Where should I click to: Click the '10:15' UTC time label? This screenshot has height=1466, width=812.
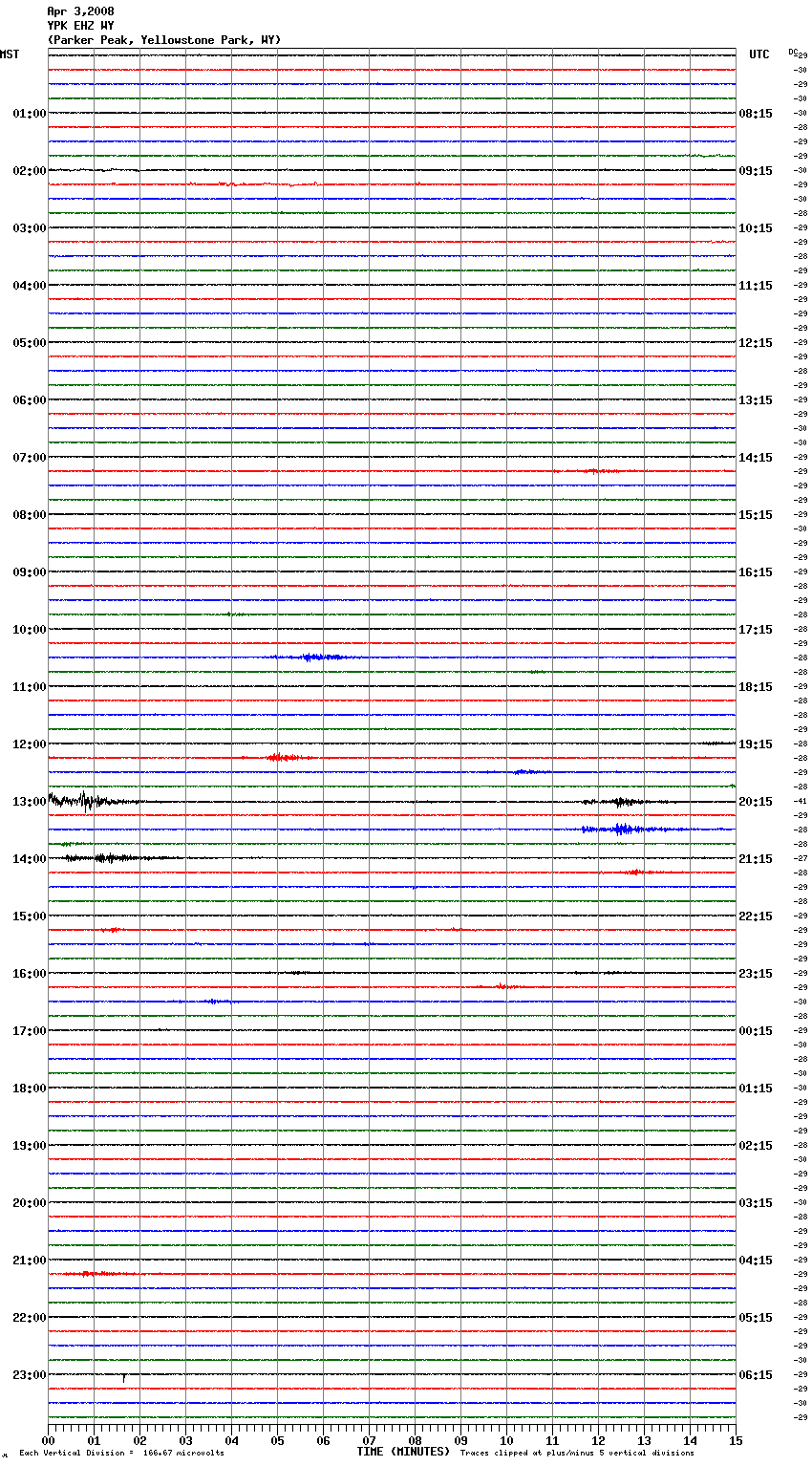[x=756, y=228]
